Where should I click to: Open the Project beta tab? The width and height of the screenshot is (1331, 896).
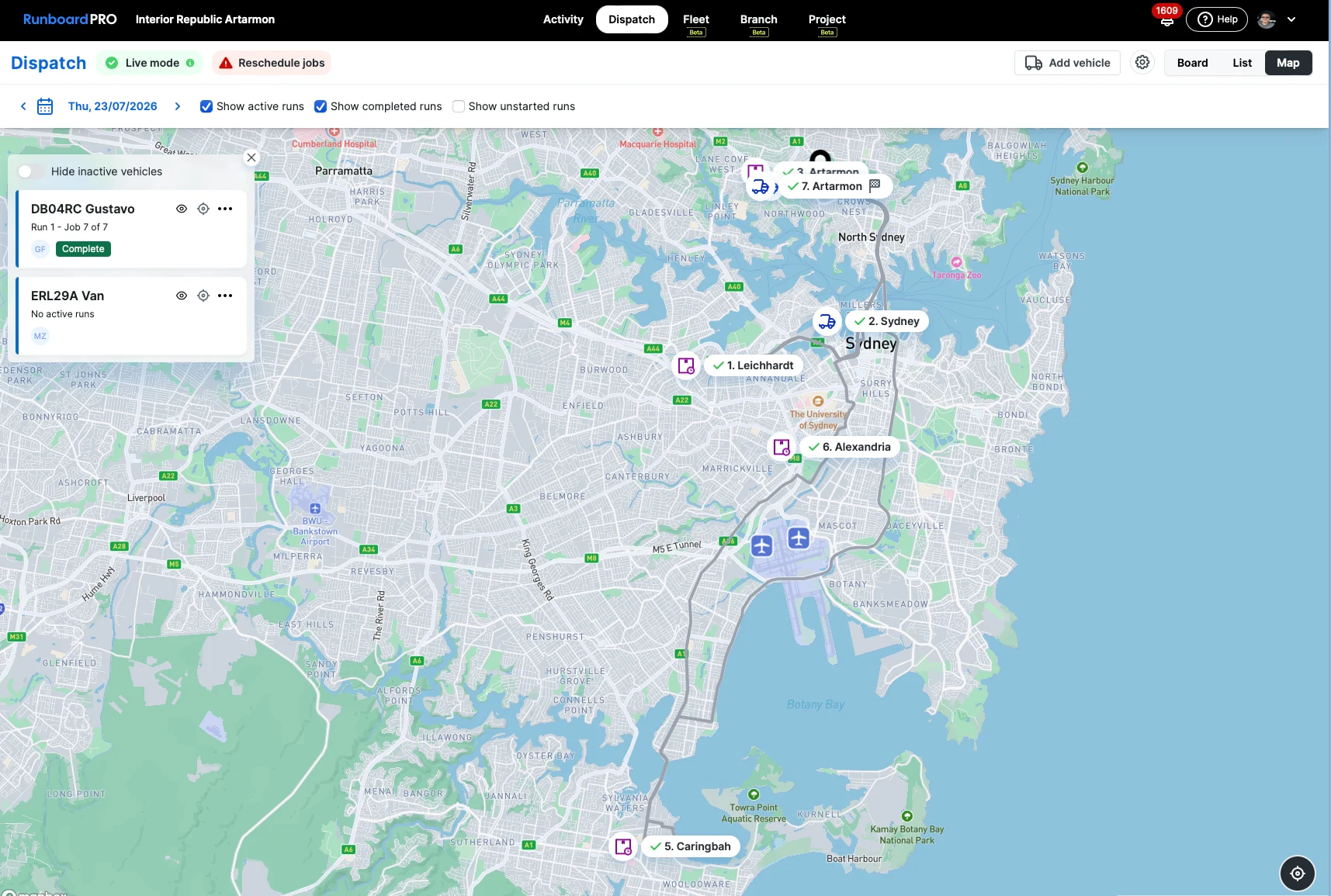click(827, 22)
